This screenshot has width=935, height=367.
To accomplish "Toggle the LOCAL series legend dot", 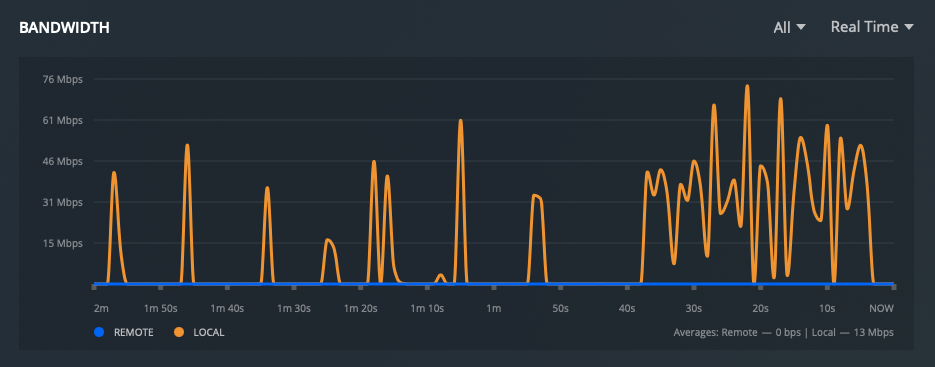I will tap(179, 332).
